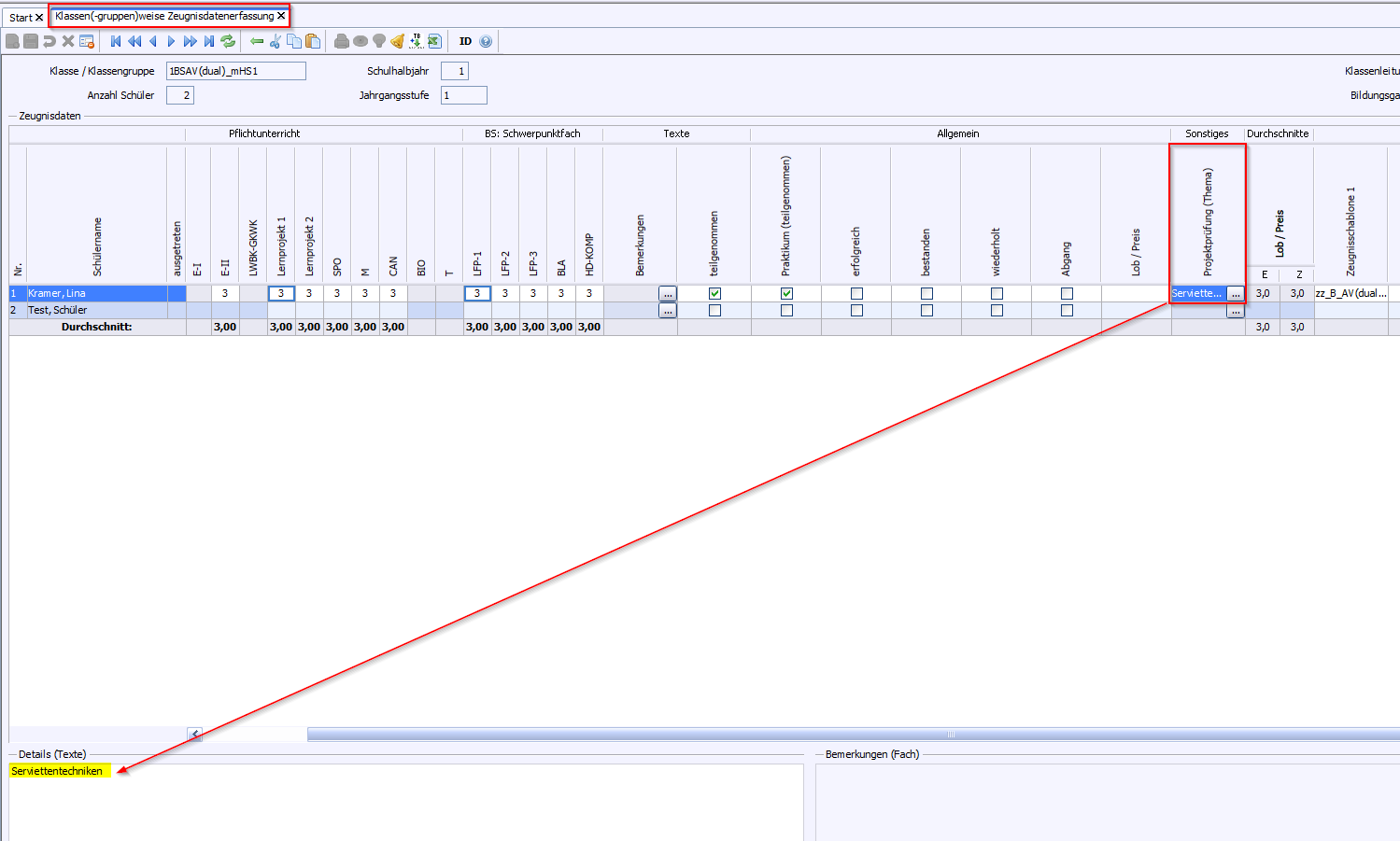Check 'bestanden' box for Kramer, Lina
This screenshot has width=1400, height=841.
coord(926,293)
